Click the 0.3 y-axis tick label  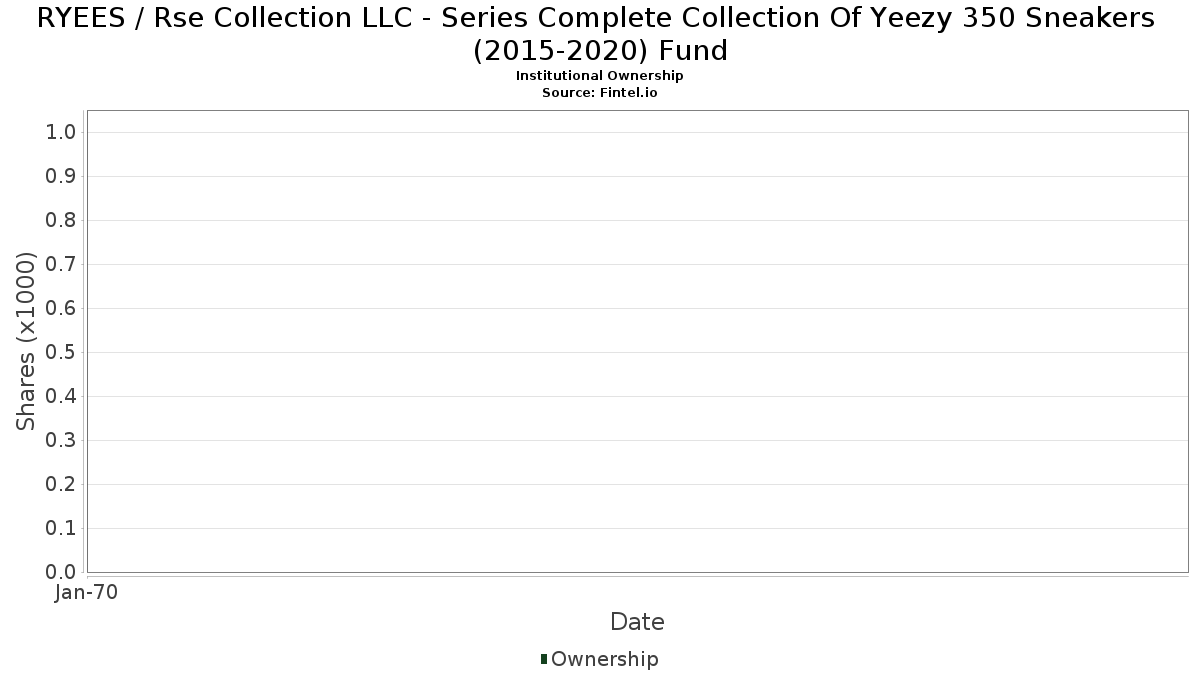click(62, 441)
